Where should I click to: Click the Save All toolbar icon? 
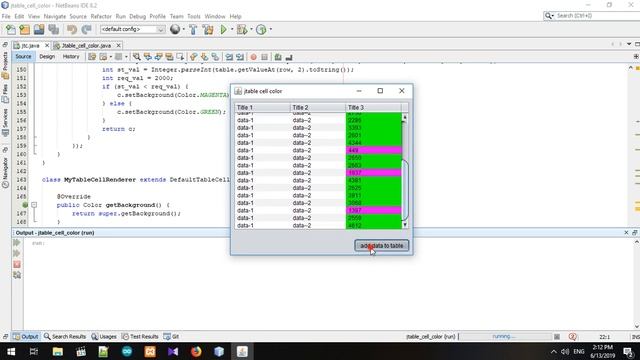53,29
